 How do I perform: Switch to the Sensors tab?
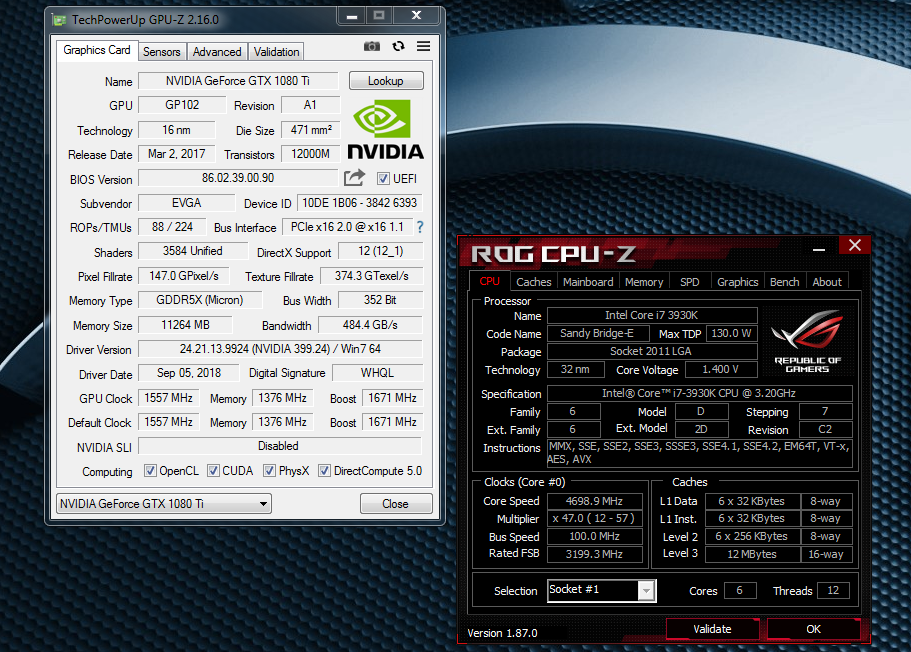162,52
